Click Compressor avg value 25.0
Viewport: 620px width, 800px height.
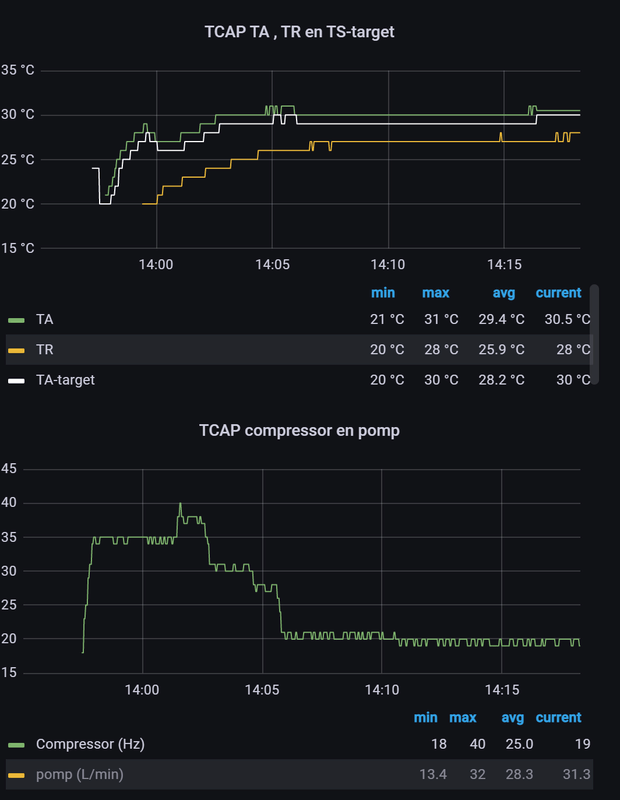tap(519, 744)
